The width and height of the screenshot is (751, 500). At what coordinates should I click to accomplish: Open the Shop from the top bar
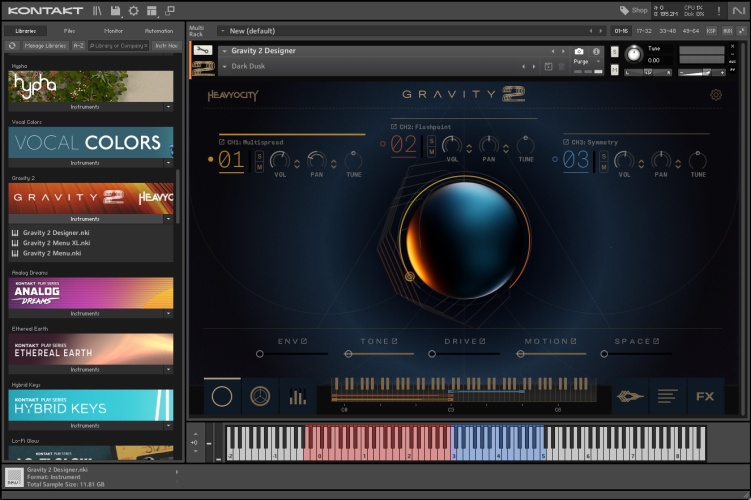tap(633, 11)
